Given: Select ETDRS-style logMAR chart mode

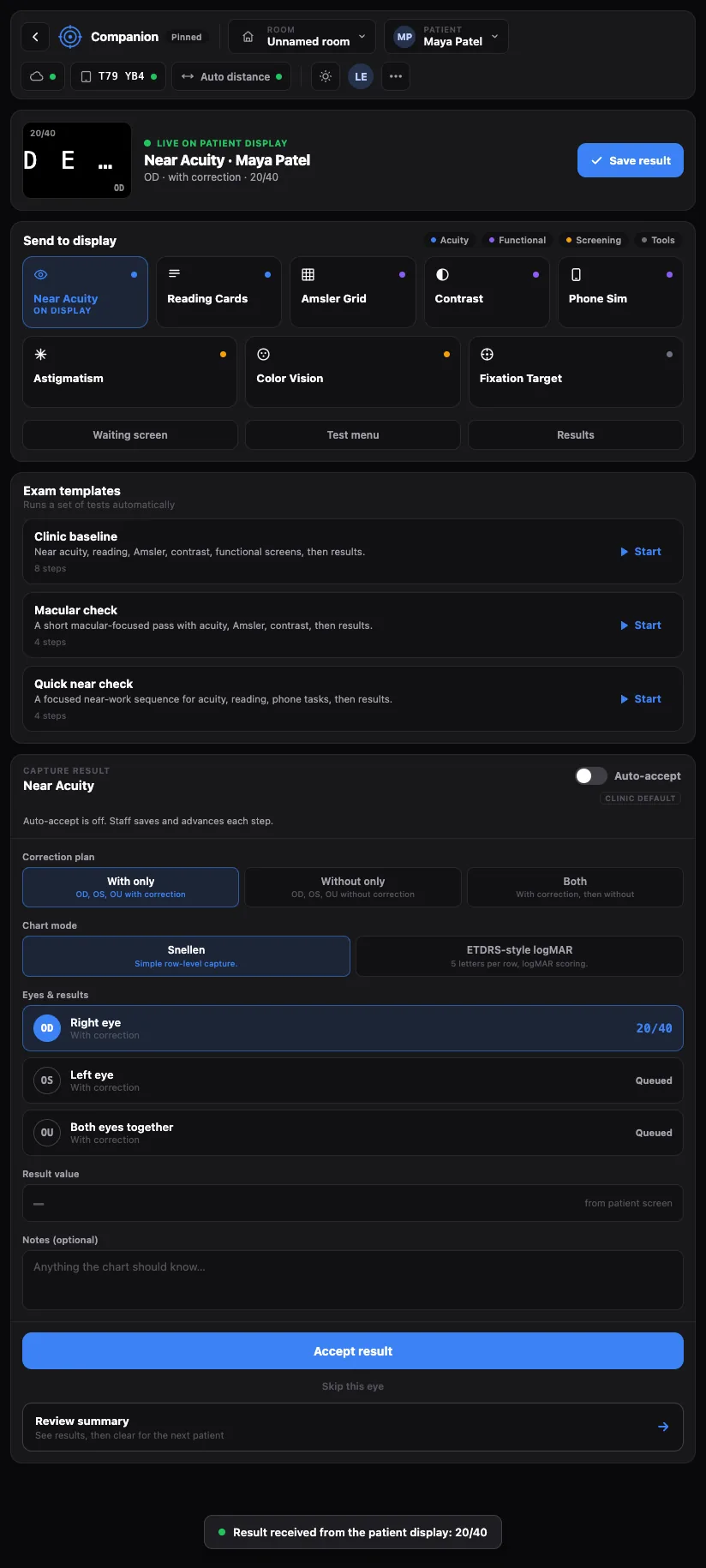Looking at the screenshot, I should [x=519, y=956].
